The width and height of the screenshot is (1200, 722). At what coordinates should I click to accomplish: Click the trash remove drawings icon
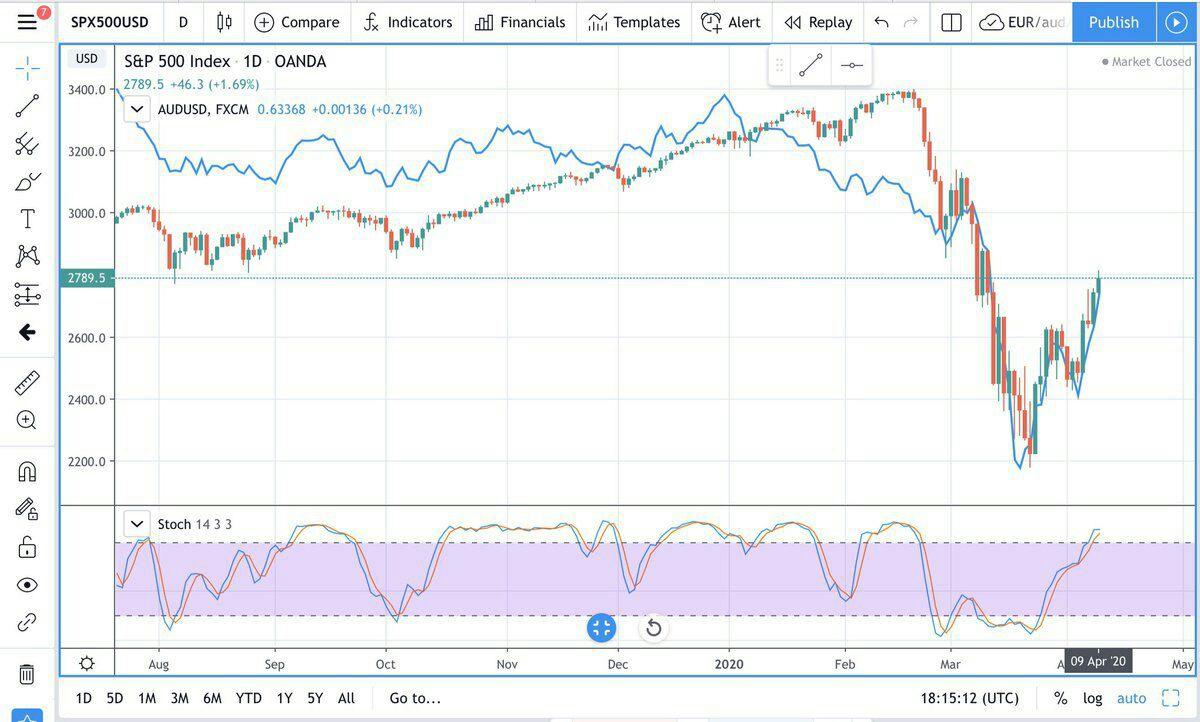27,674
